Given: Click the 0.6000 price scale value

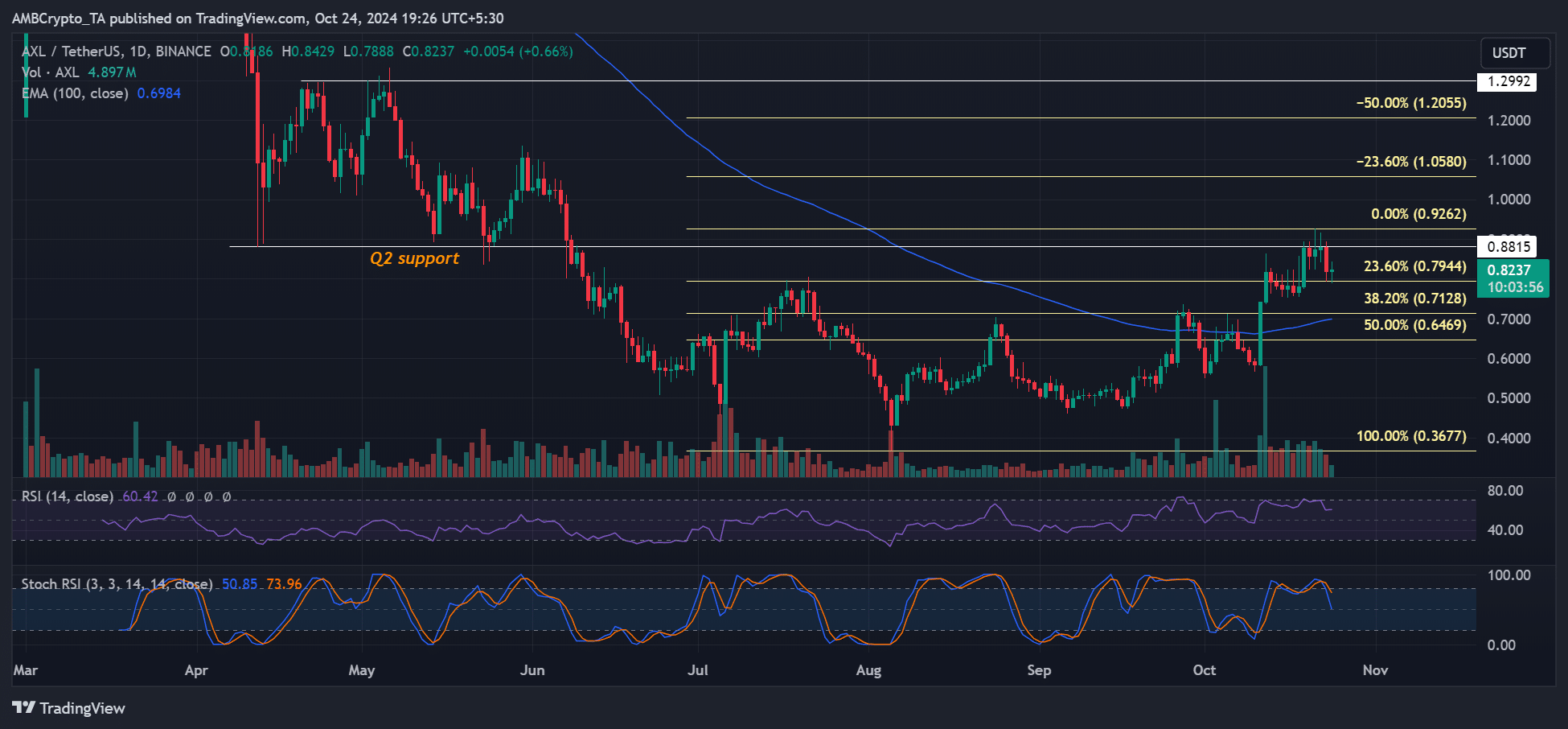Looking at the screenshot, I should coord(1508,359).
